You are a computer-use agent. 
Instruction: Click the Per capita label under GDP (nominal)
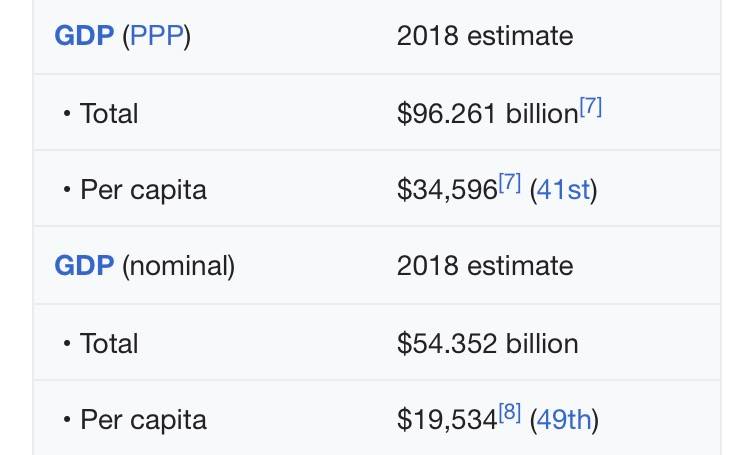(x=143, y=418)
